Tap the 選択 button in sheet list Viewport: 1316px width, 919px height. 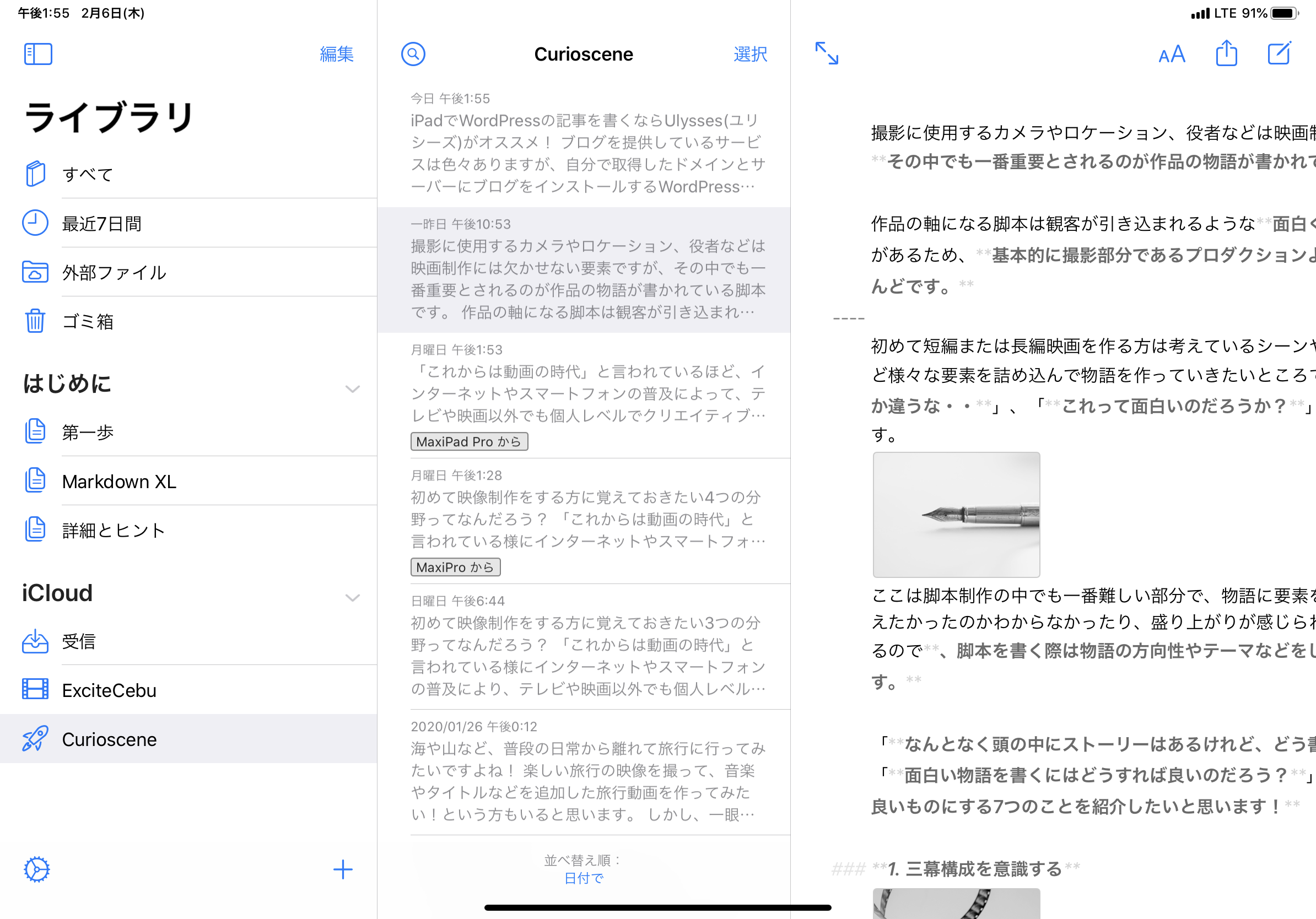point(749,54)
